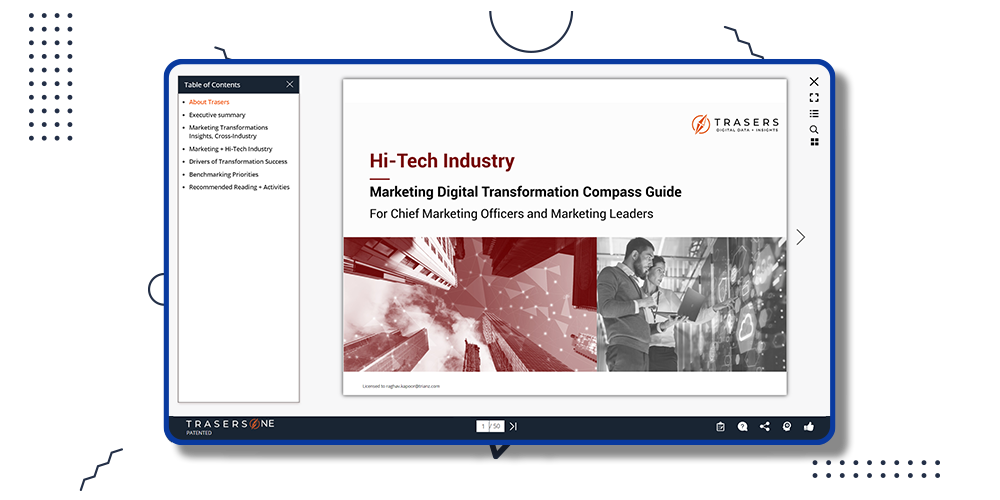Viewport: 1000px width, 500px height.
Task: Click the page number input field
Action: 483,426
